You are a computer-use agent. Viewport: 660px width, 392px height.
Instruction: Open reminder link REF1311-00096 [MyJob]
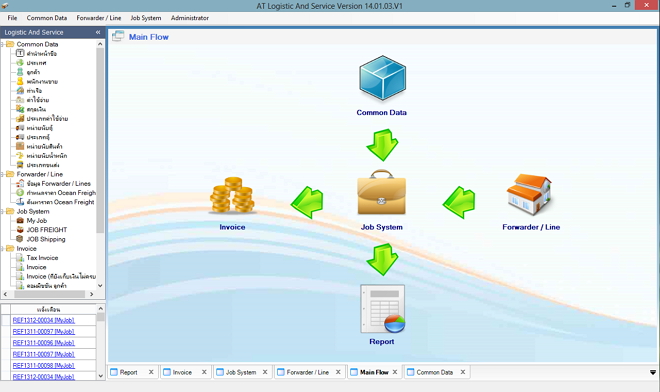point(43,343)
